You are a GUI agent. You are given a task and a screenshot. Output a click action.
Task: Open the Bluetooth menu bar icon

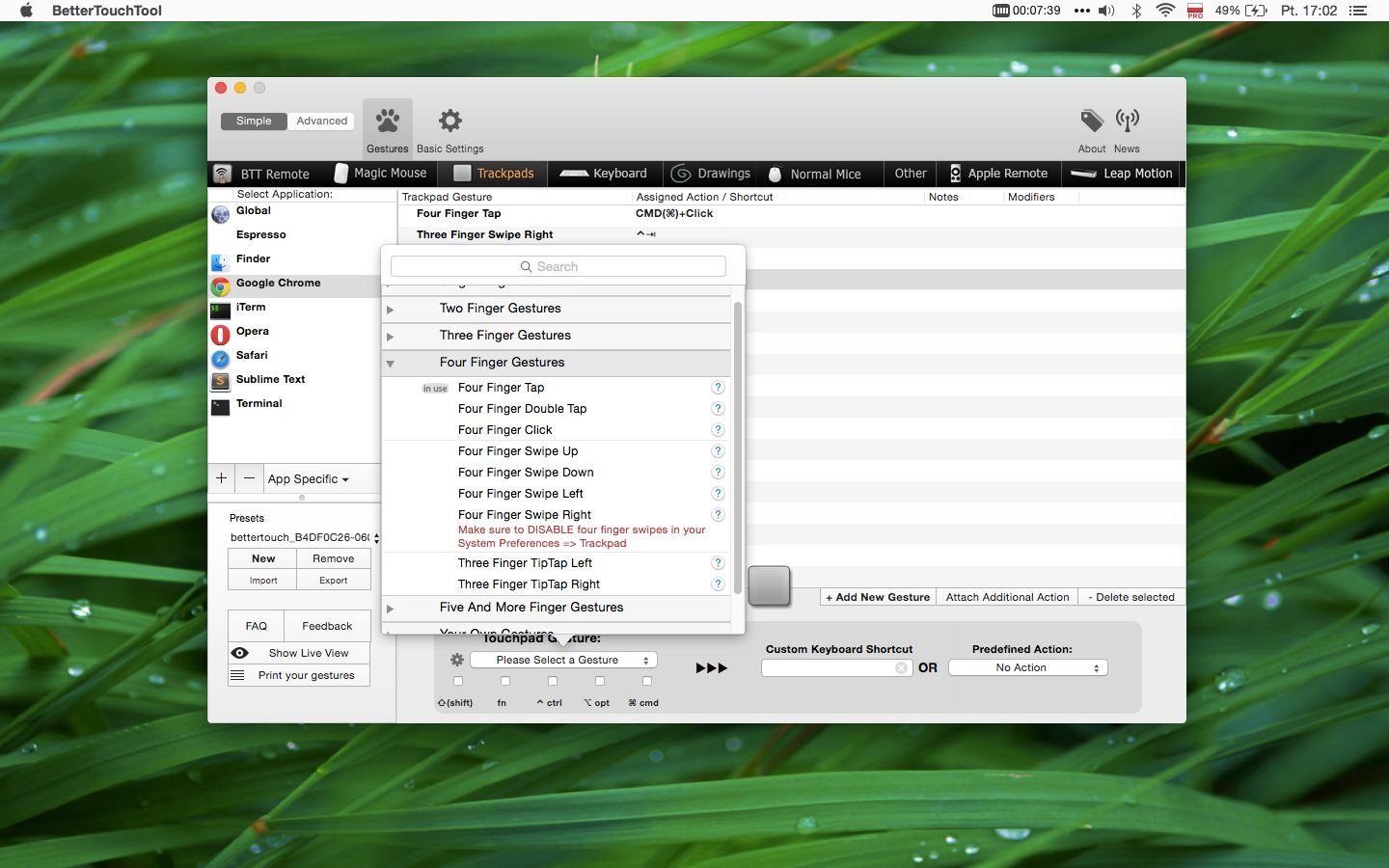coord(1137,11)
